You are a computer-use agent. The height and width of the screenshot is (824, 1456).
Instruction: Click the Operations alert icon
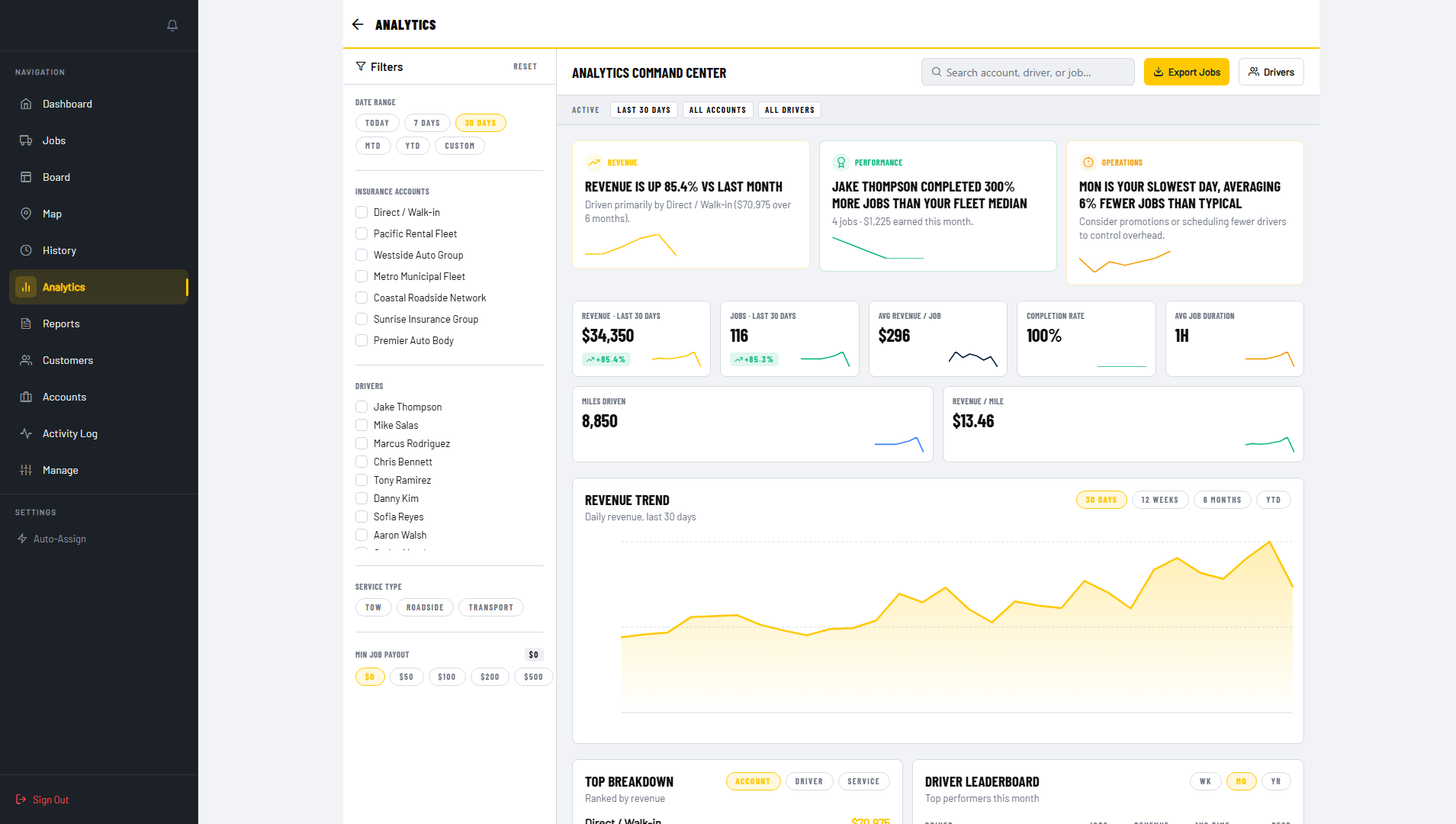1088,163
